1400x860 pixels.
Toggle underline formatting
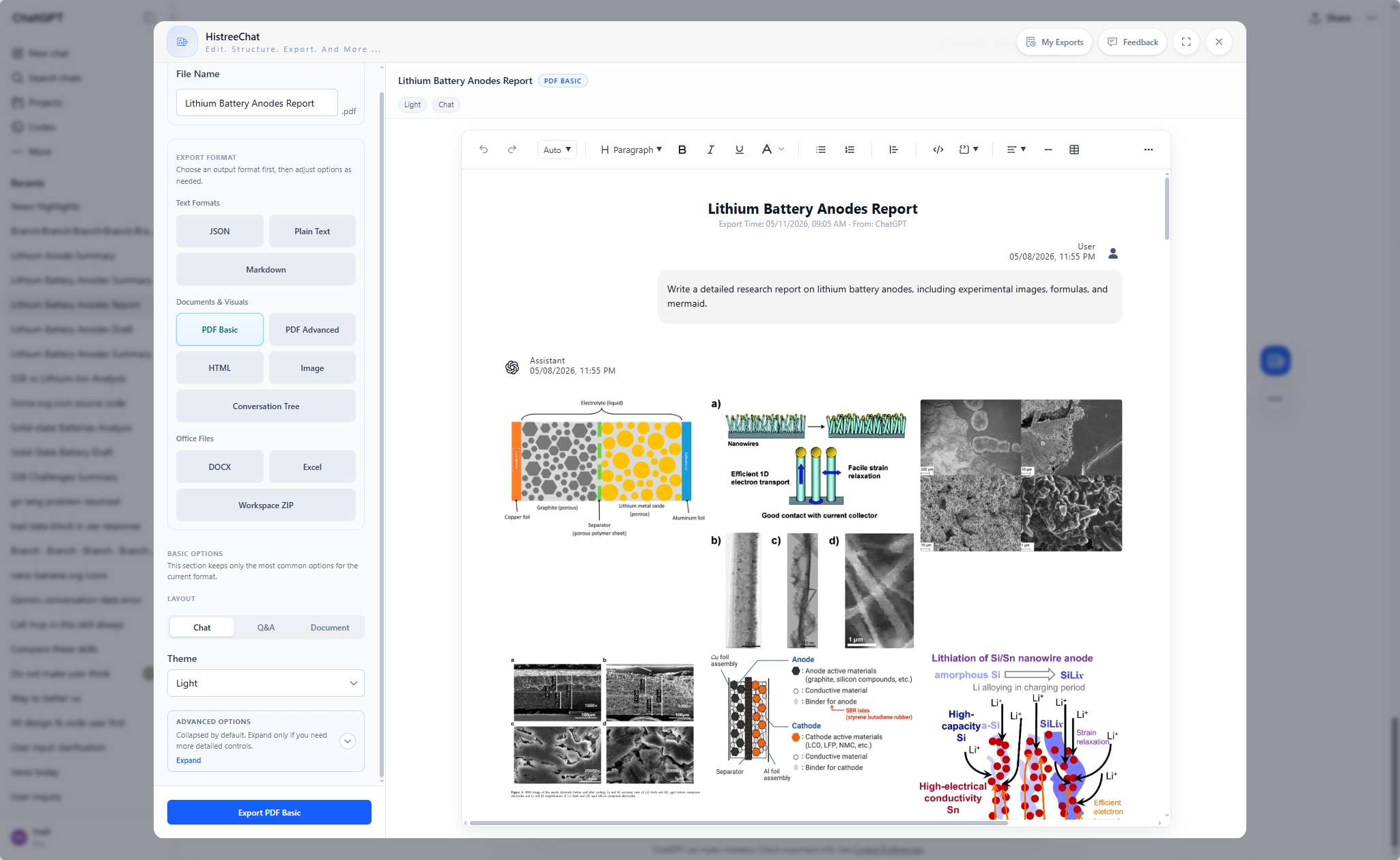pyautogui.click(x=739, y=150)
